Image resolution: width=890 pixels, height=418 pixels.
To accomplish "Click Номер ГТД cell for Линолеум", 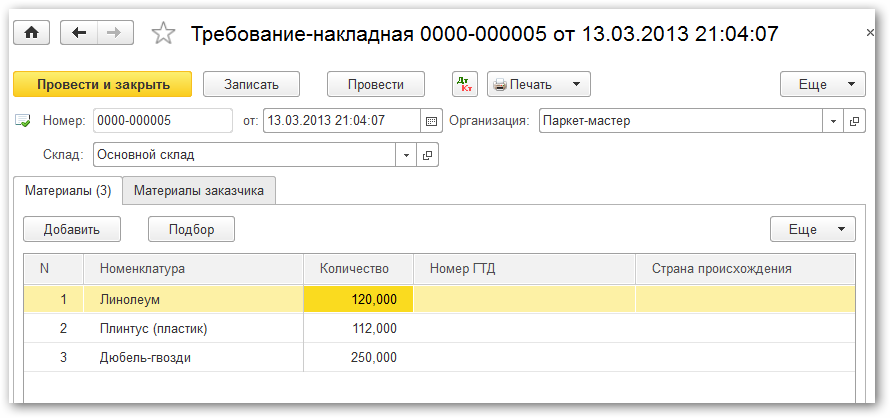I will tap(524, 299).
